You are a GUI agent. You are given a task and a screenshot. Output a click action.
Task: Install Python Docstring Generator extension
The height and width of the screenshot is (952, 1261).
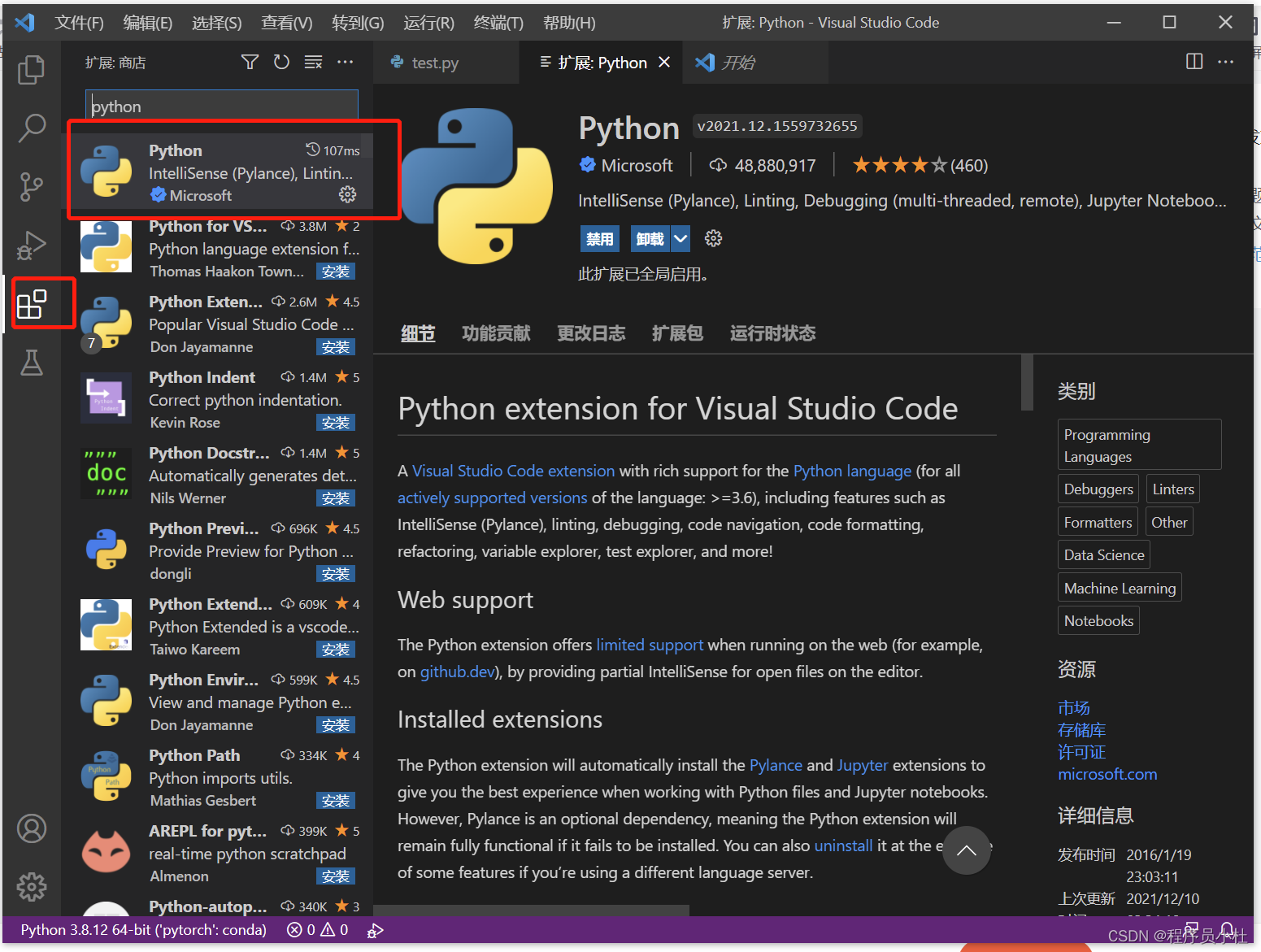click(336, 498)
